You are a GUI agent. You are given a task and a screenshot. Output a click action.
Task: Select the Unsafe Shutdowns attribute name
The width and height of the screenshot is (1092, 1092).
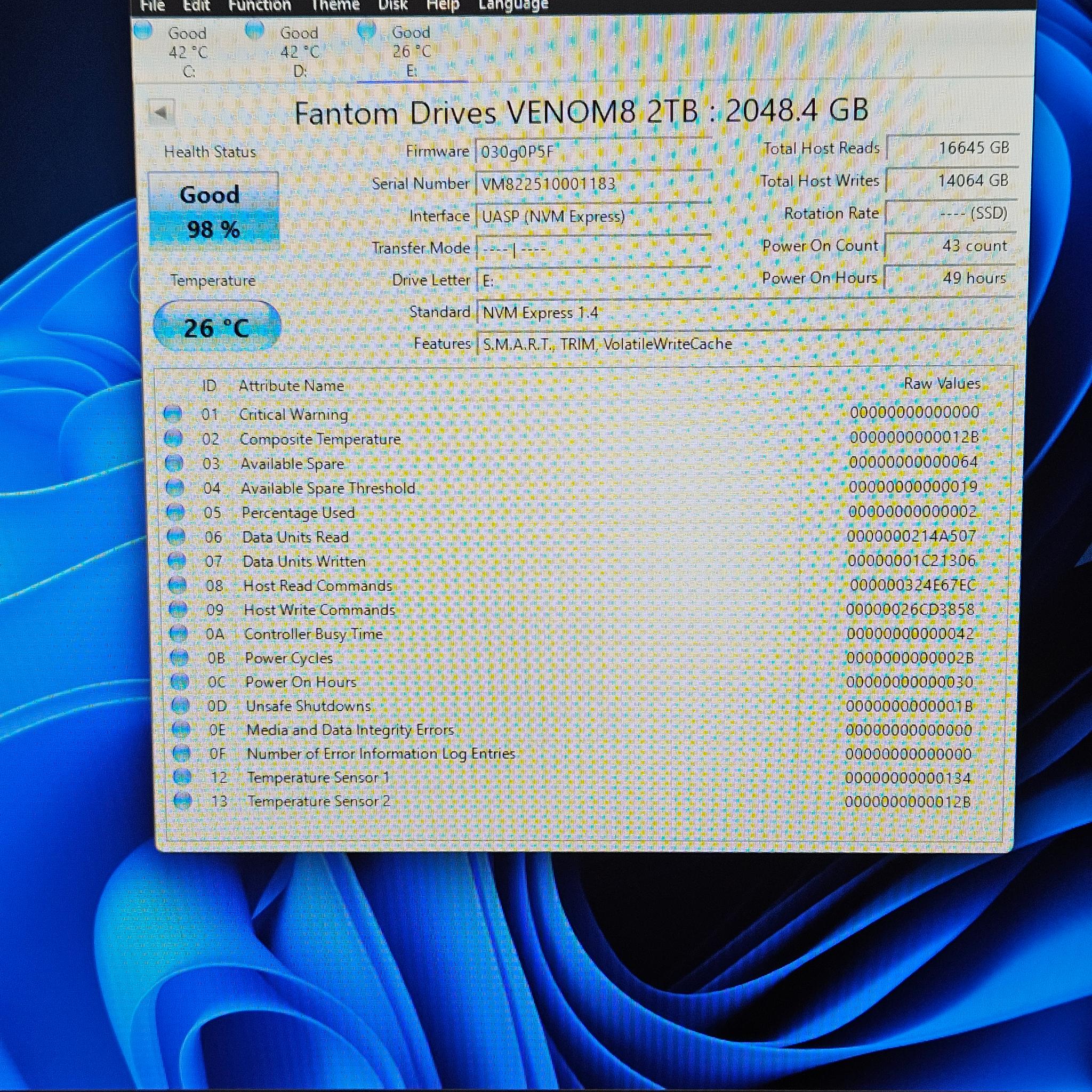[309, 706]
